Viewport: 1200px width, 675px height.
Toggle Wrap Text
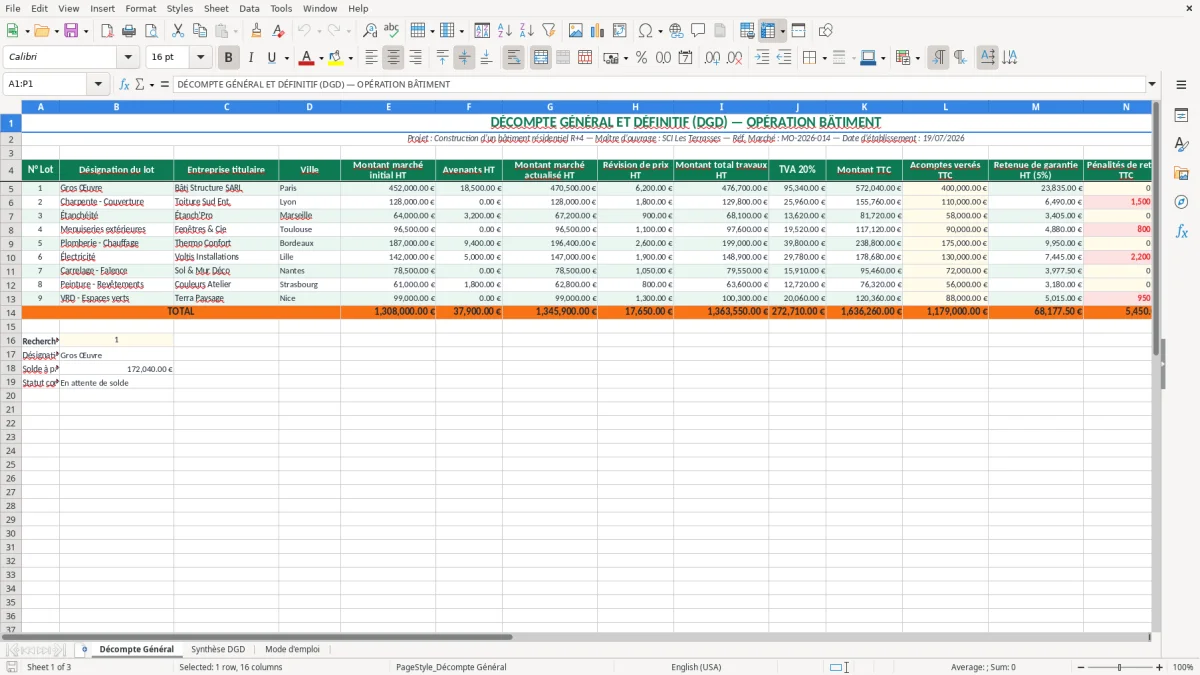514,58
